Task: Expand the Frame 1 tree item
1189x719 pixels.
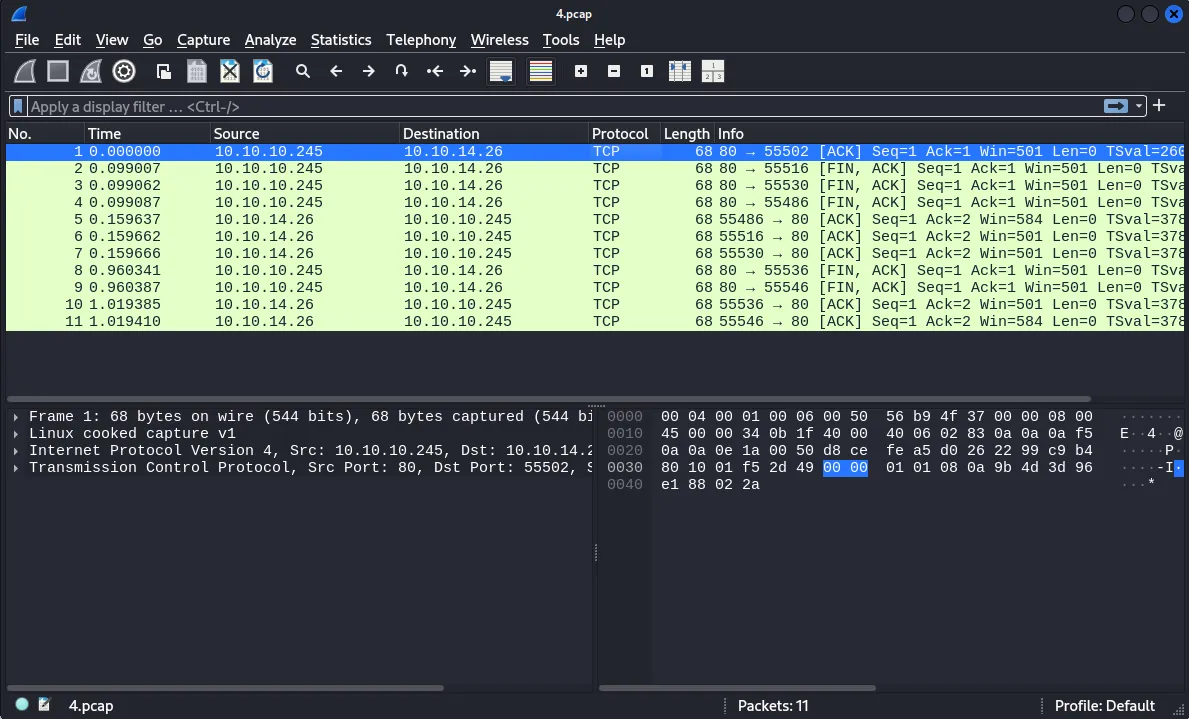Action: point(16,417)
